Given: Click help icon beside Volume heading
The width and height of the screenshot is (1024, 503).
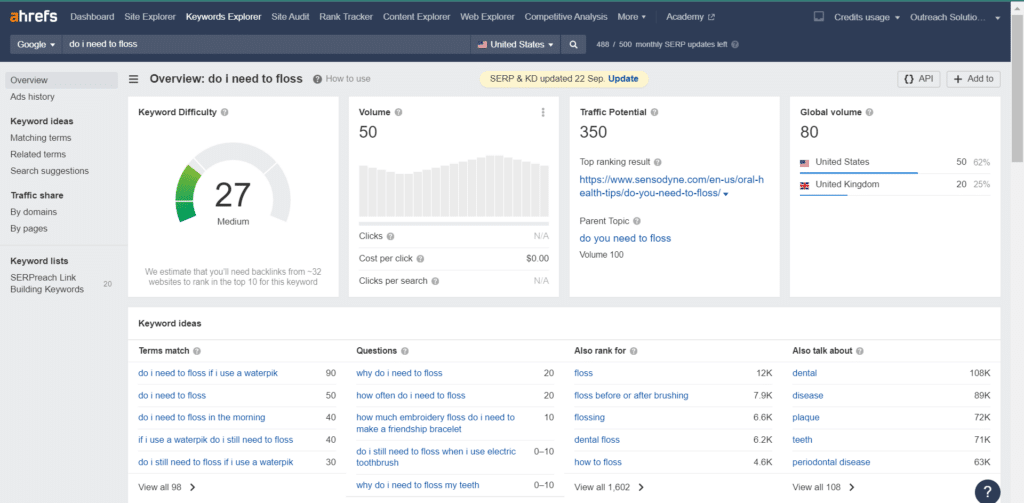Looking at the screenshot, I should (398, 112).
